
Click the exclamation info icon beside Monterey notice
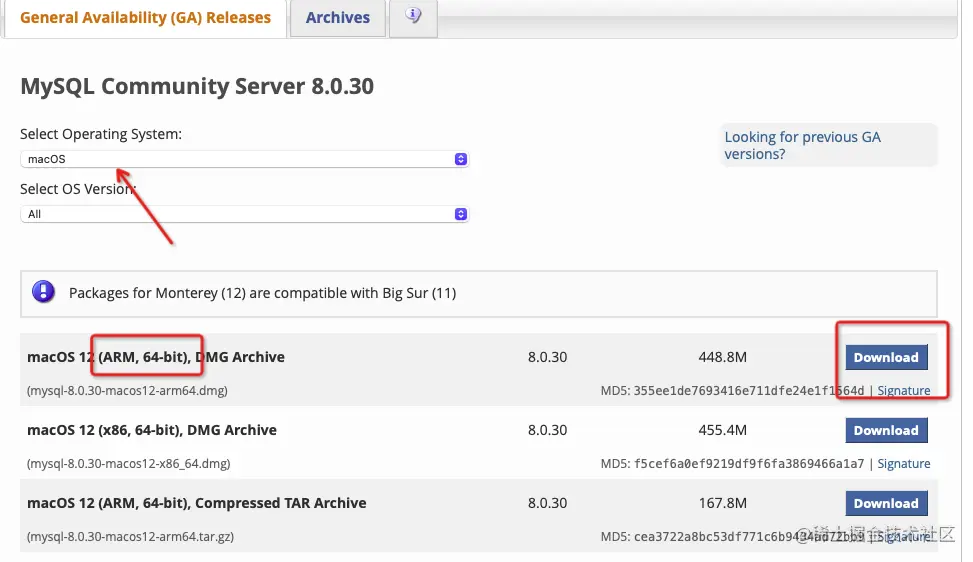point(43,292)
